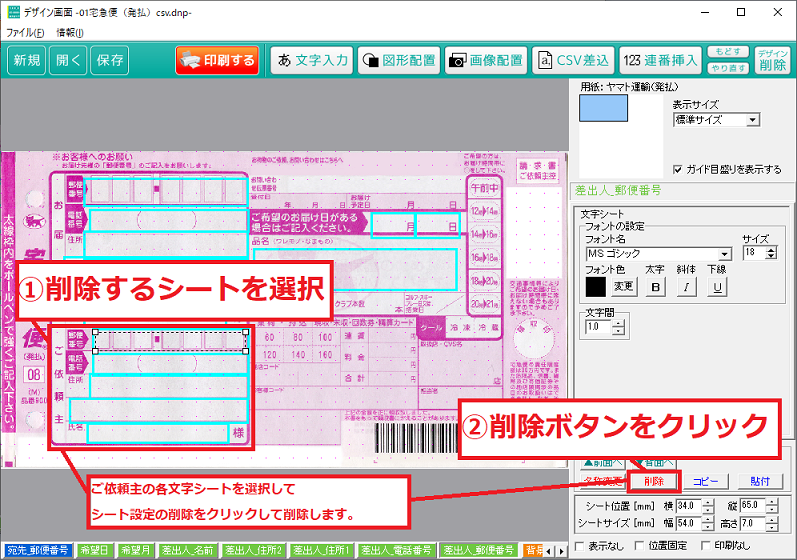This screenshot has height=560, width=797.
Task: Switch to 差出人_住所2 sheet tab
Action: (254, 550)
